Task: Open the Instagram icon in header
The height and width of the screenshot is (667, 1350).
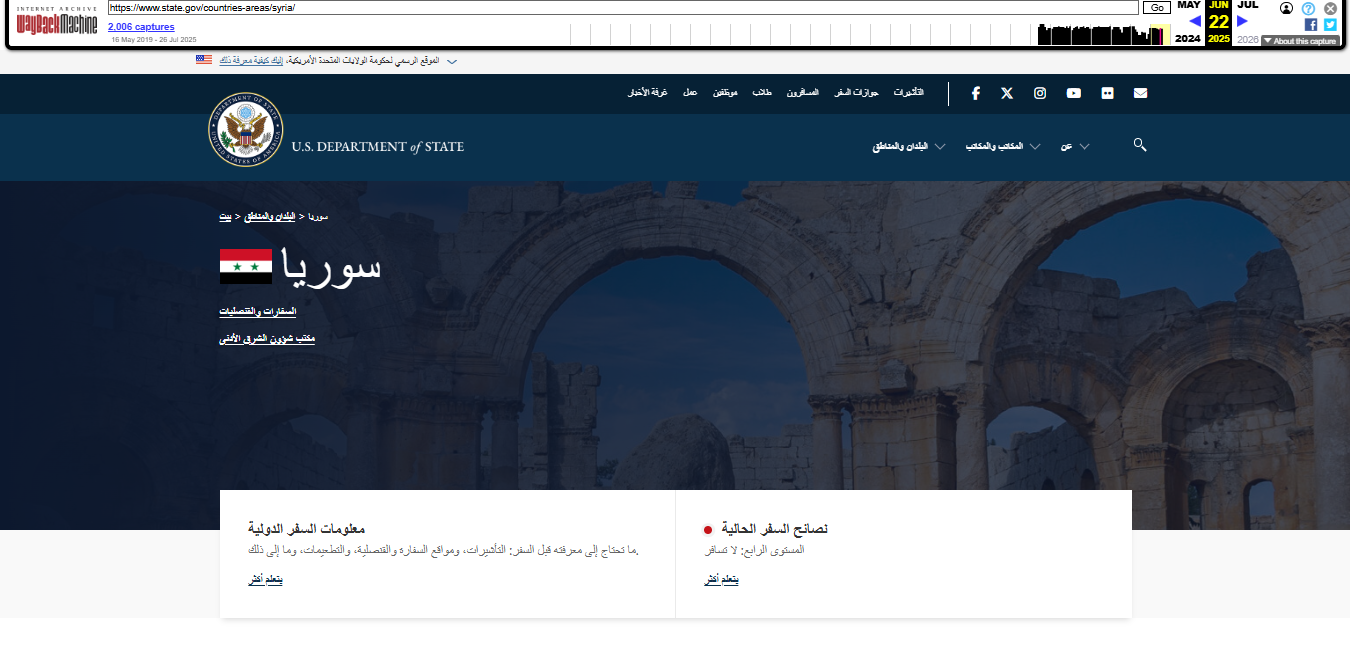Action: [1040, 93]
